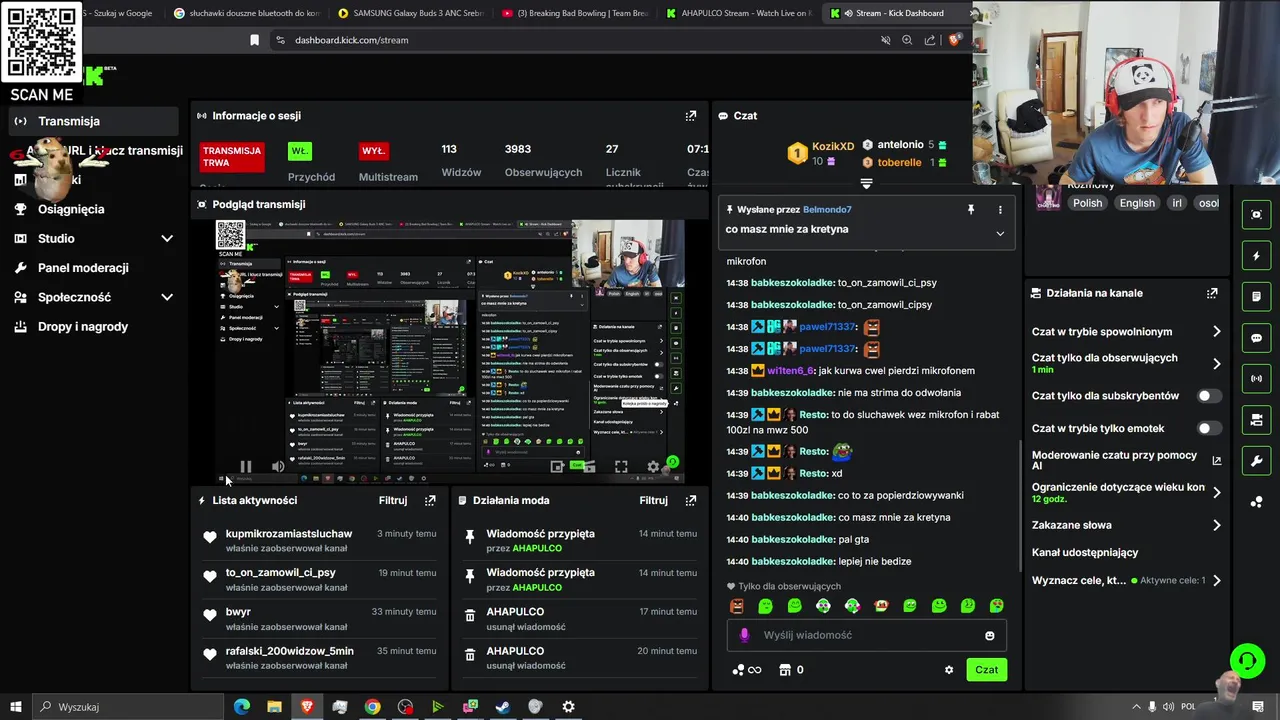Screen dimensions: 1280x720
Task: Click kupmikrozamiastsluchaw in activity list
Action: 289,534
